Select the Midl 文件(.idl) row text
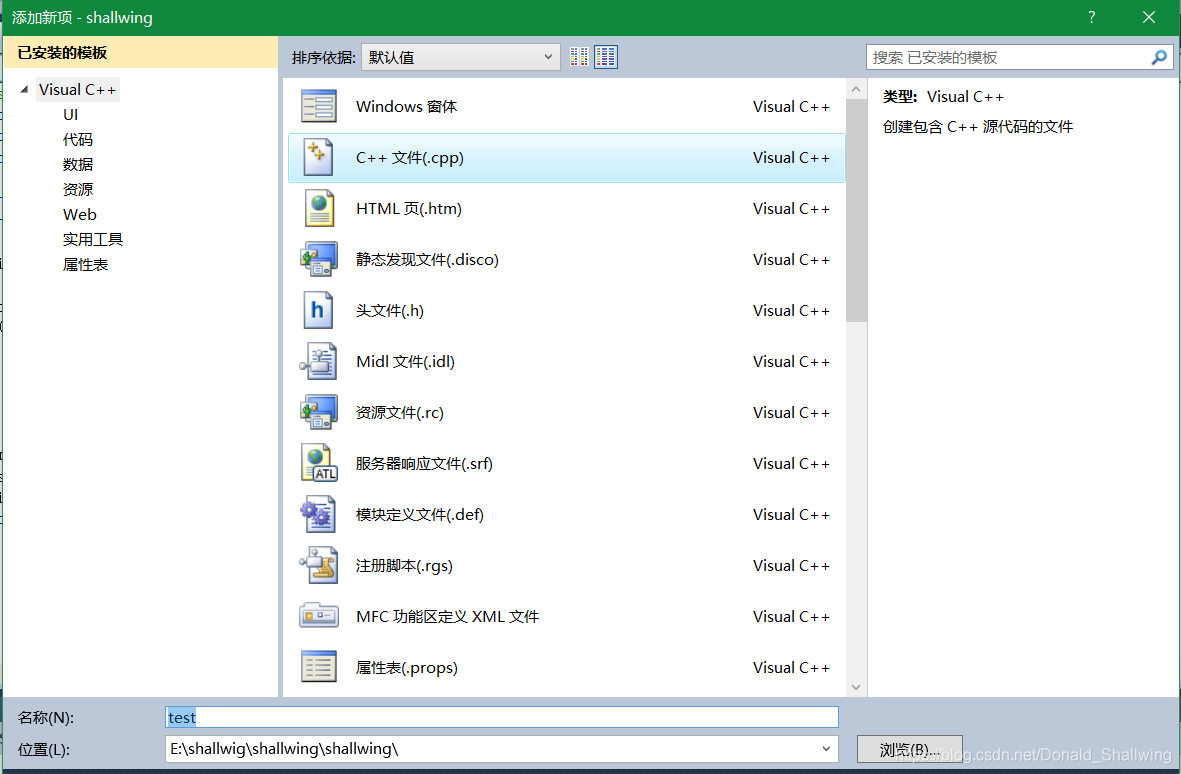This screenshot has width=1181, height=774. [x=405, y=361]
